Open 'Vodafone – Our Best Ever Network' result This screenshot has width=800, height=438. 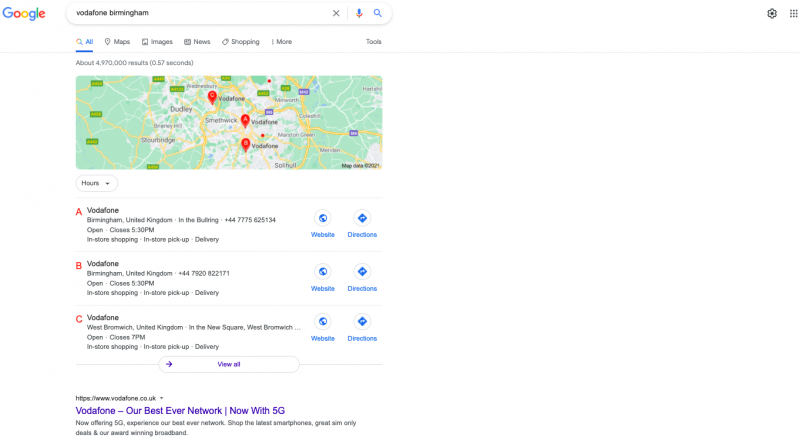point(180,411)
